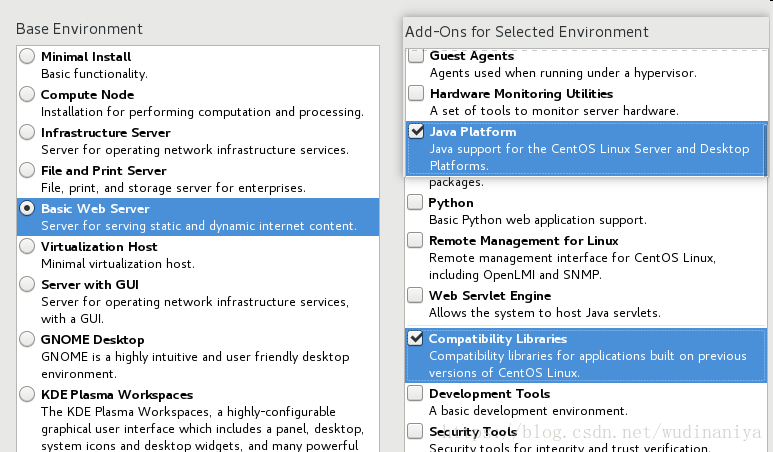The image size is (773, 452).
Task: Pick File and Print Server environment
Action: click(27, 170)
